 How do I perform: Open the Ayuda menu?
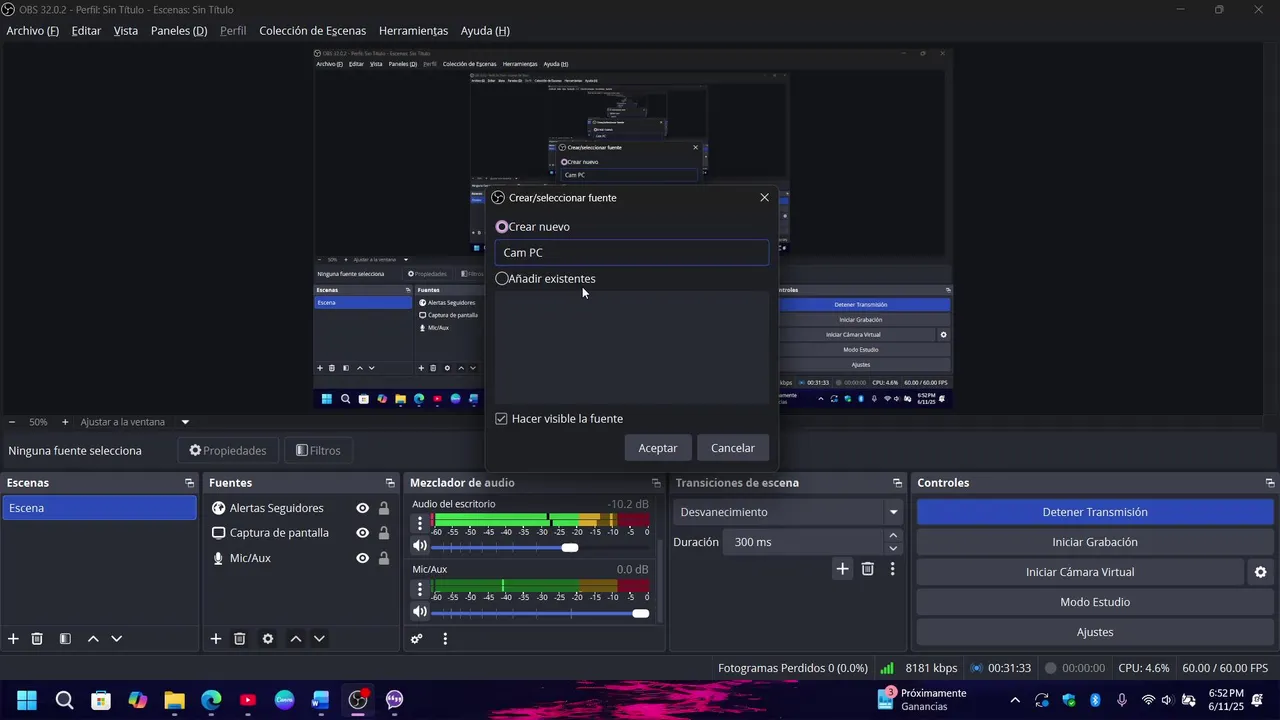coord(485,31)
